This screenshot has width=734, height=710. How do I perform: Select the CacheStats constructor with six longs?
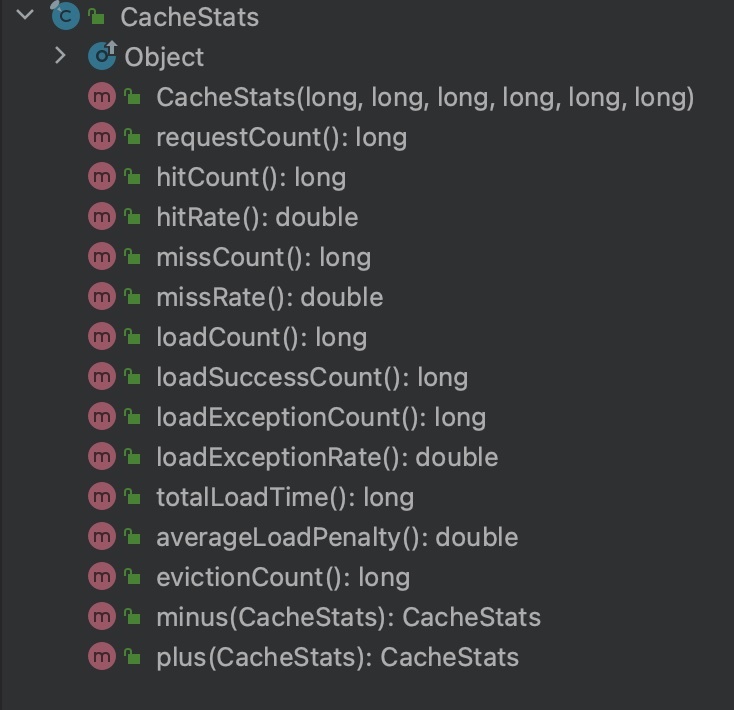pyautogui.click(x=425, y=97)
